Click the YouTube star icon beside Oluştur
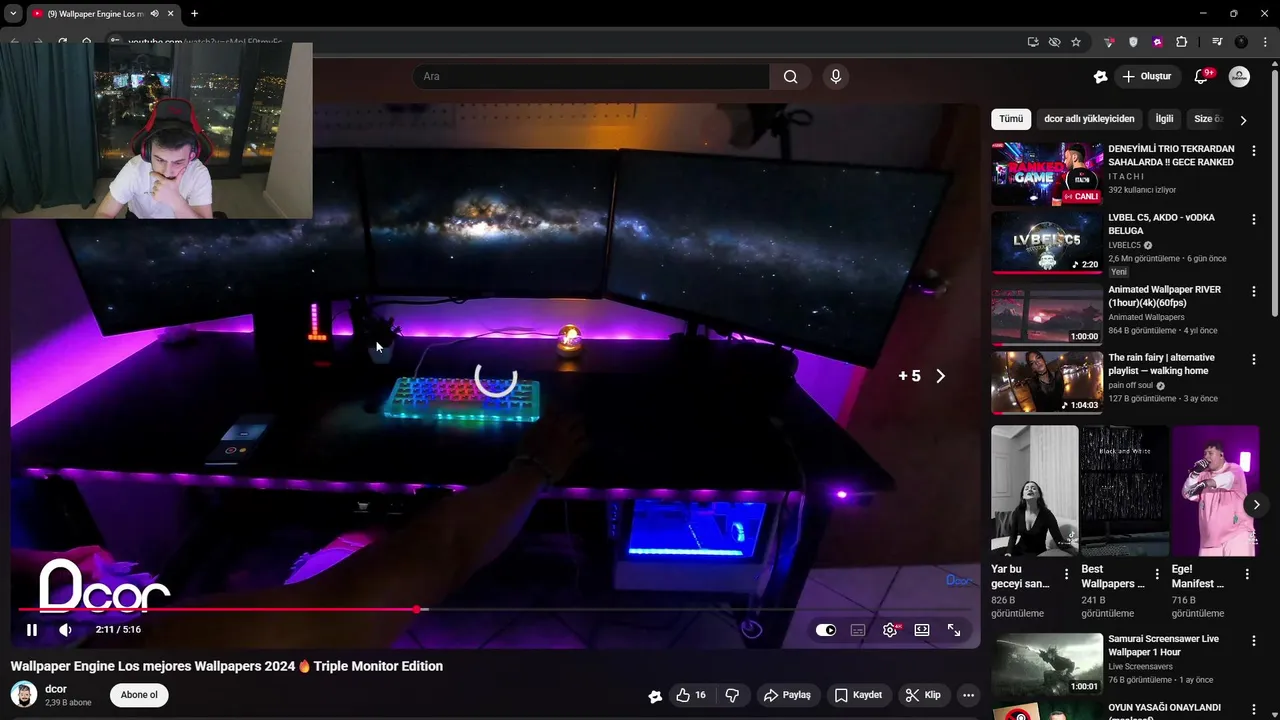The image size is (1280, 720). click(1100, 77)
